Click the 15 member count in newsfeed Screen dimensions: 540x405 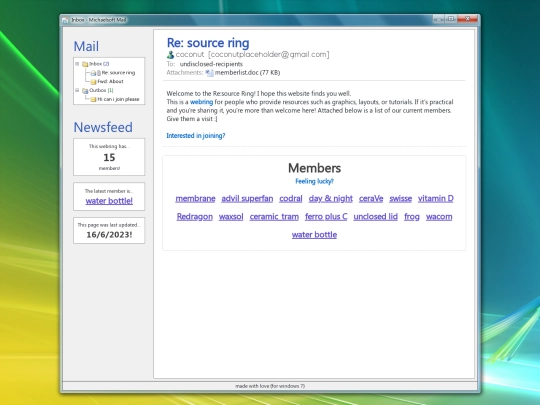coord(109,157)
